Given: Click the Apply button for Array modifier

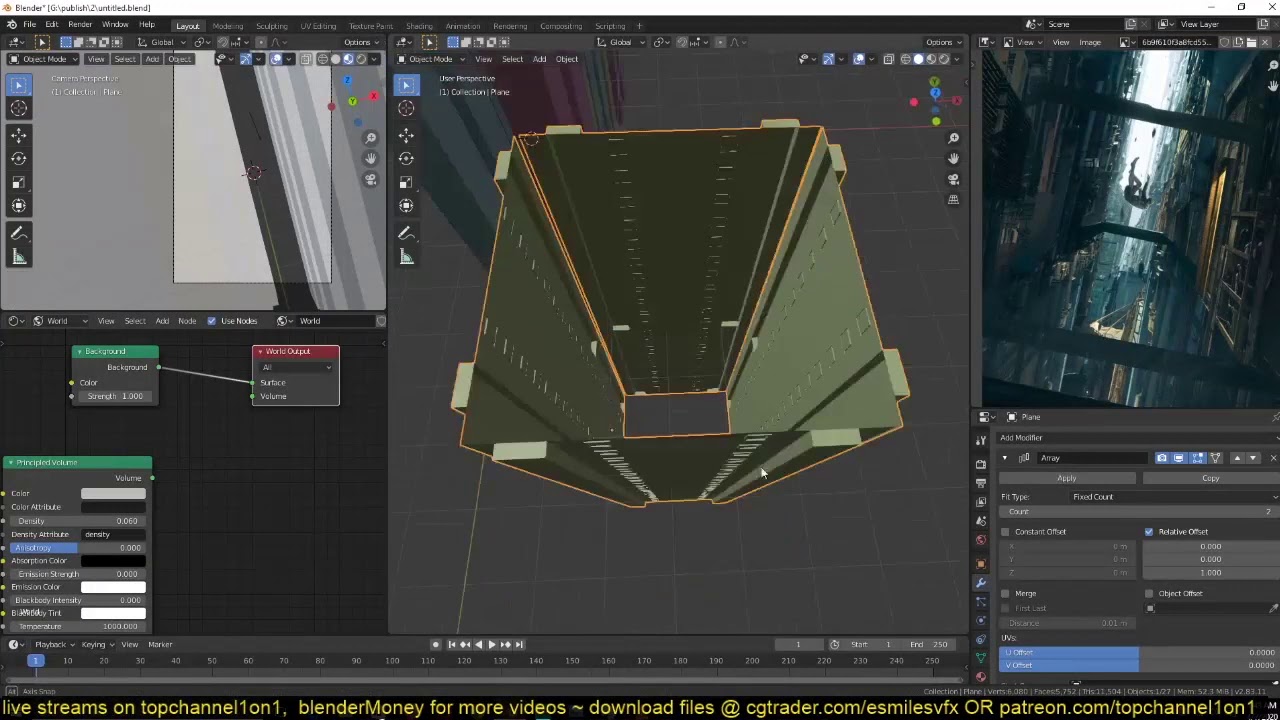Looking at the screenshot, I should [x=1067, y=478].
